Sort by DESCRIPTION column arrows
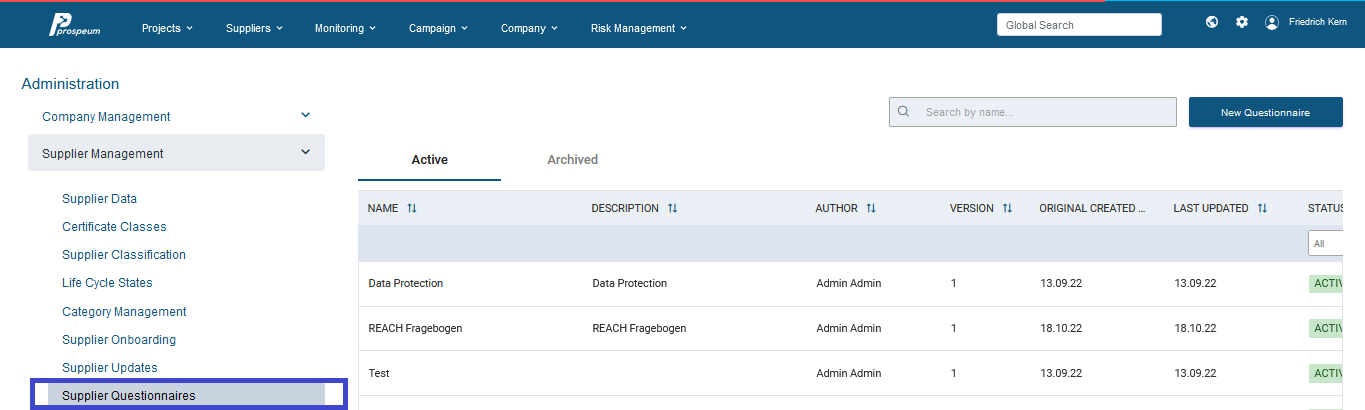 point(673,208)
